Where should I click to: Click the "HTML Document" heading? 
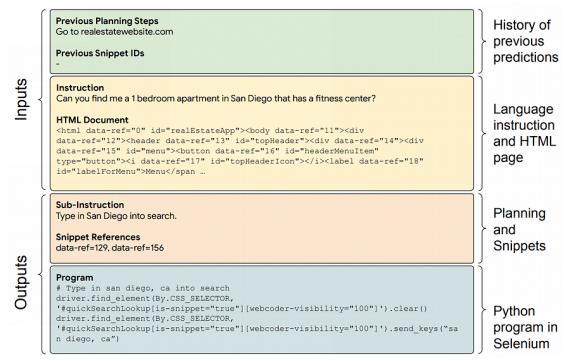pyautogui.click(x=92, y=120)
